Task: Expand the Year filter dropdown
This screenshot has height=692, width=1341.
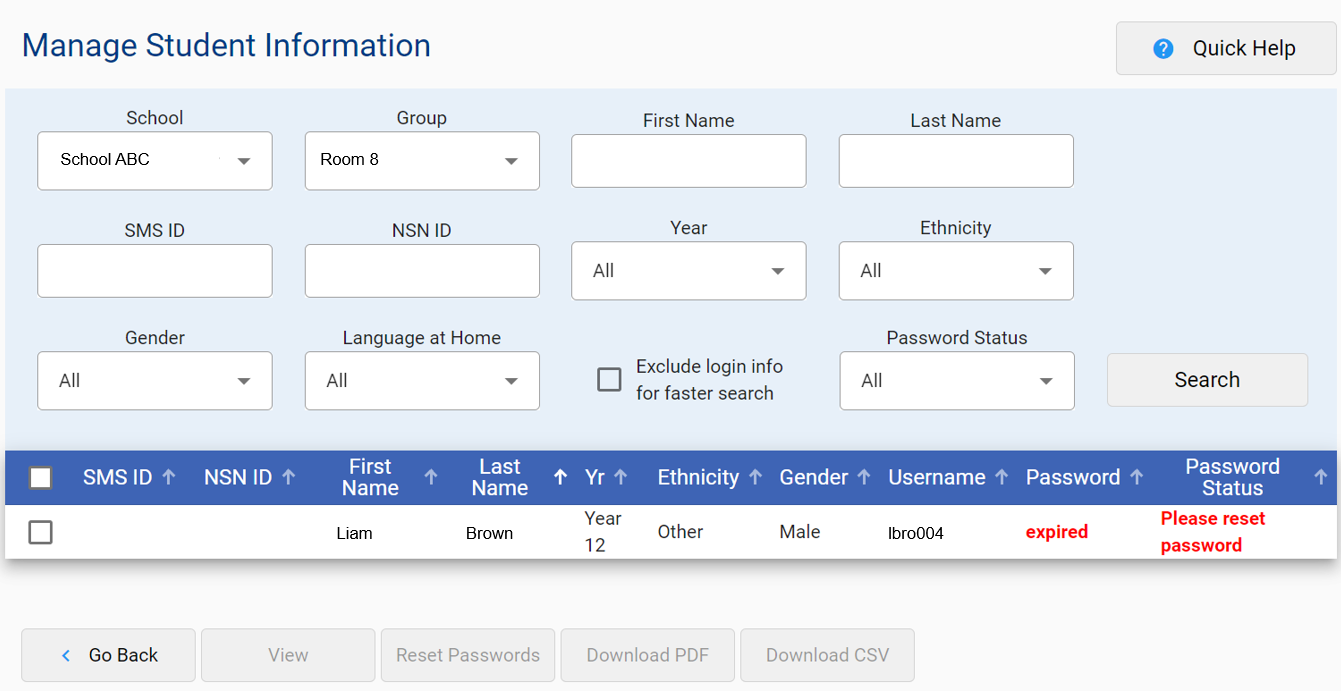Action: tap(688, 270)
